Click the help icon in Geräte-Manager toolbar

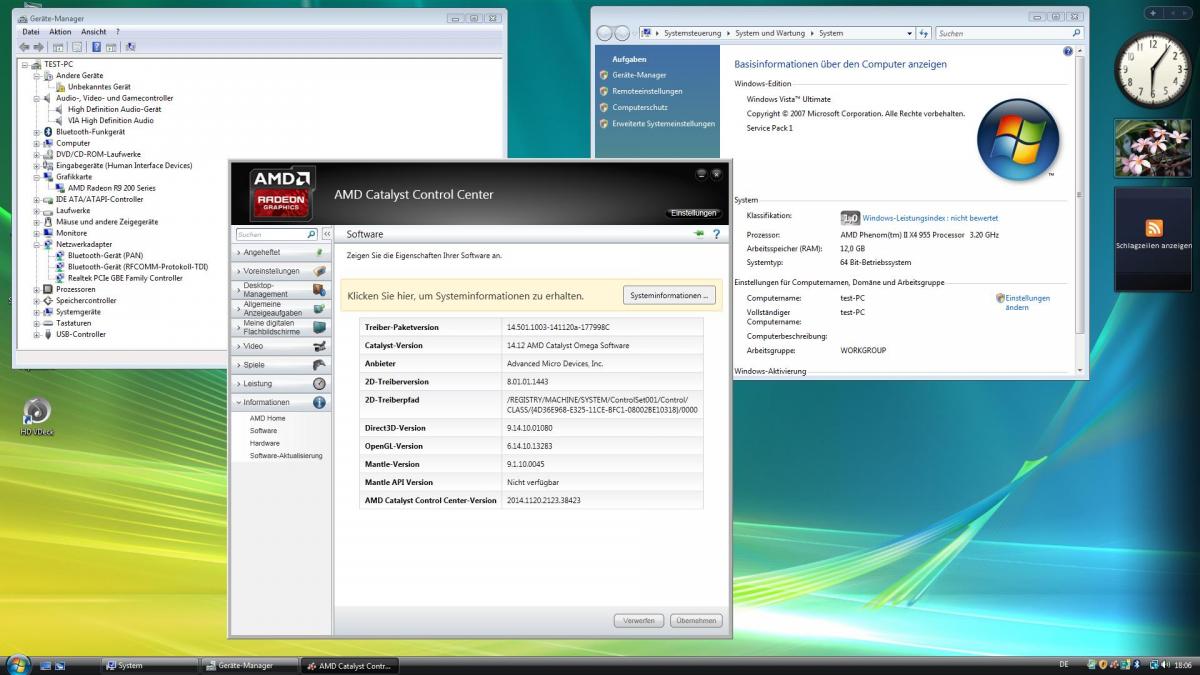(x=97, y=47)
